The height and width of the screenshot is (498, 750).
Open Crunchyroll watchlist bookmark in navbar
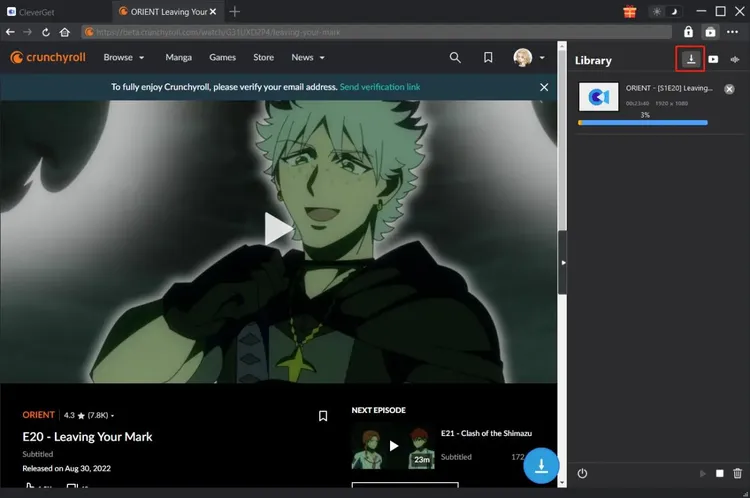[488, 58]
